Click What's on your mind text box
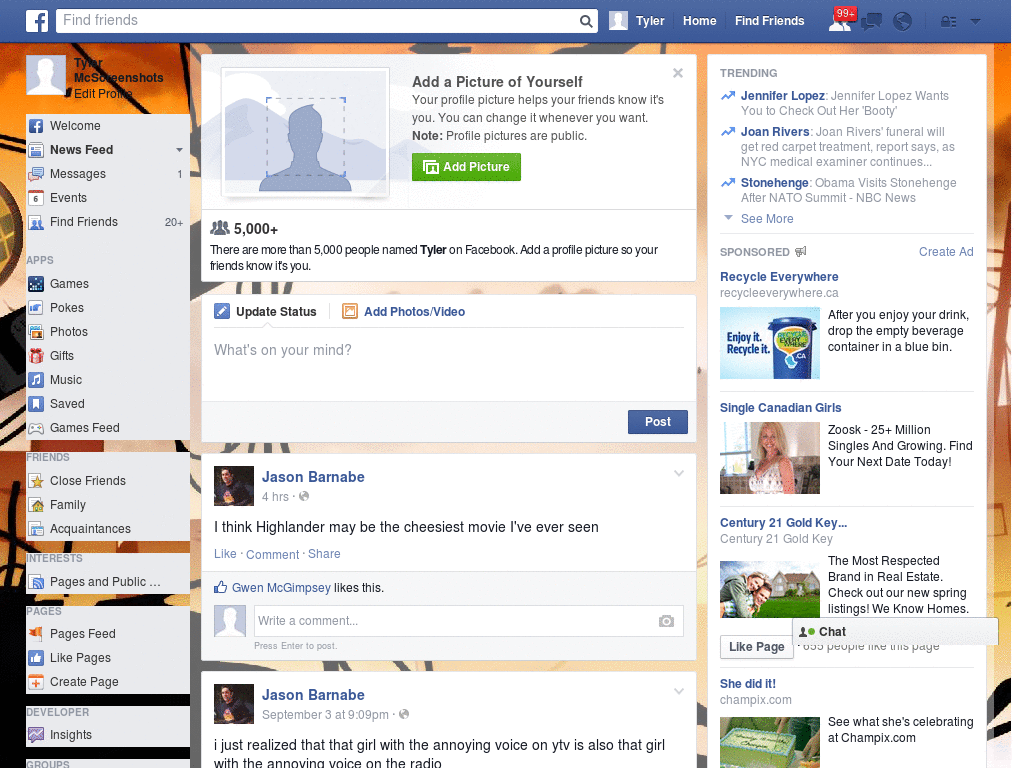The image size is (1024, 768). (x=449, y=366)
